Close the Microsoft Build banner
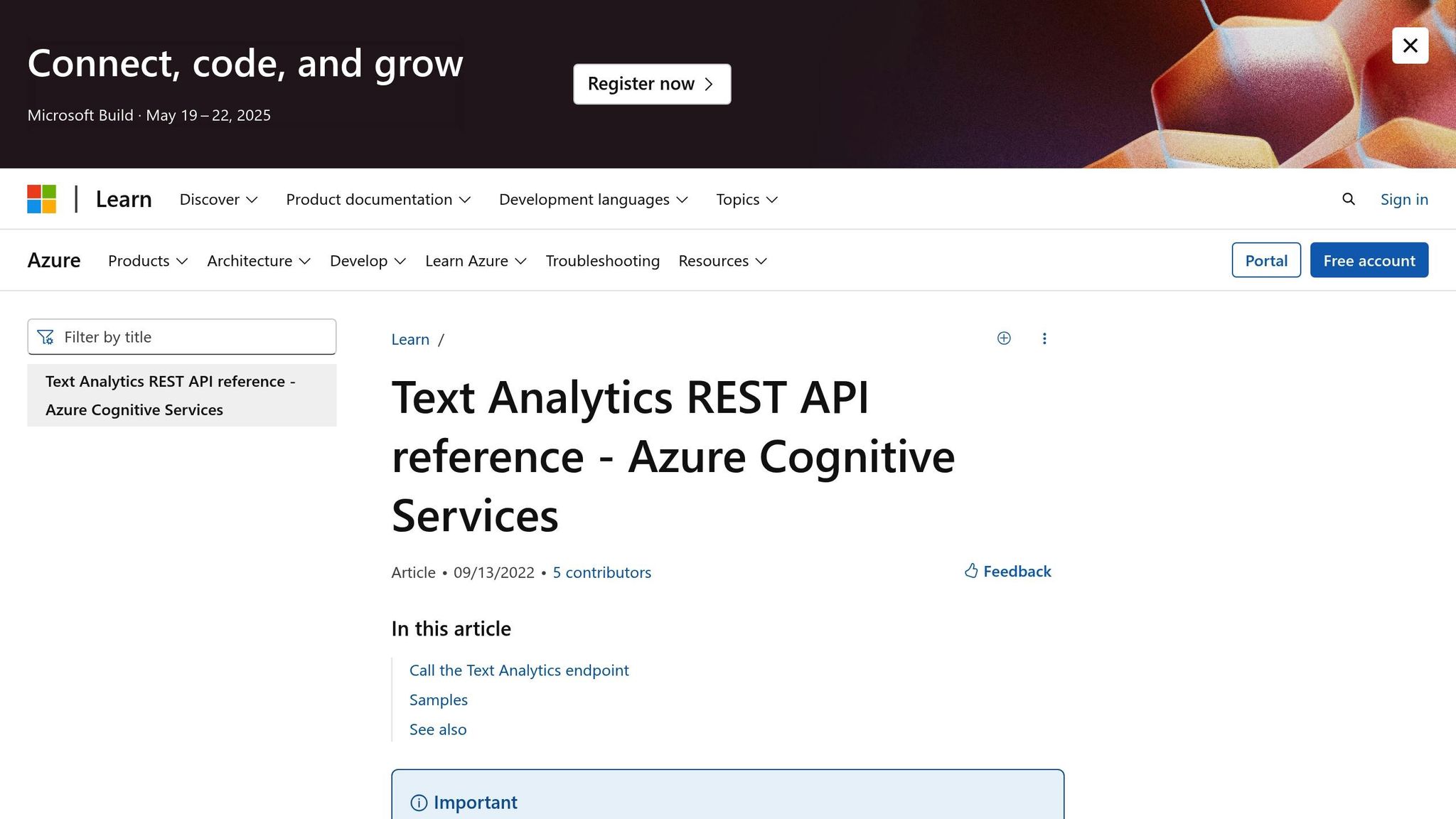This screenshot has height=819, width=1456. tap(1410, 45)
